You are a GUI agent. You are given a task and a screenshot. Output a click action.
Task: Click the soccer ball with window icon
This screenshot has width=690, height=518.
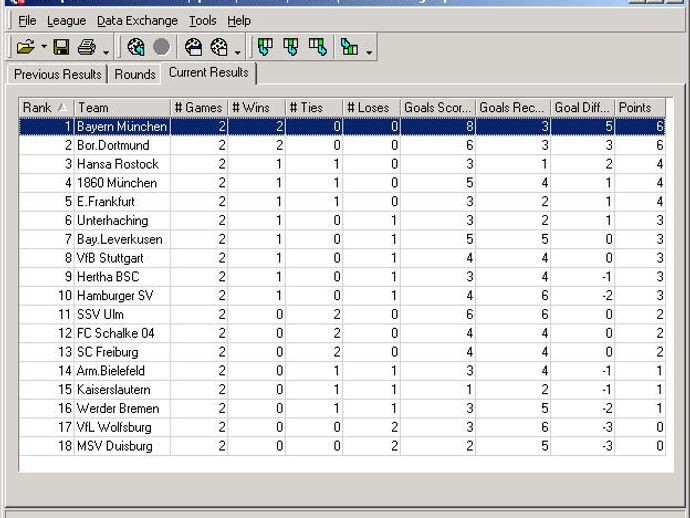click(x=219, y=47)
